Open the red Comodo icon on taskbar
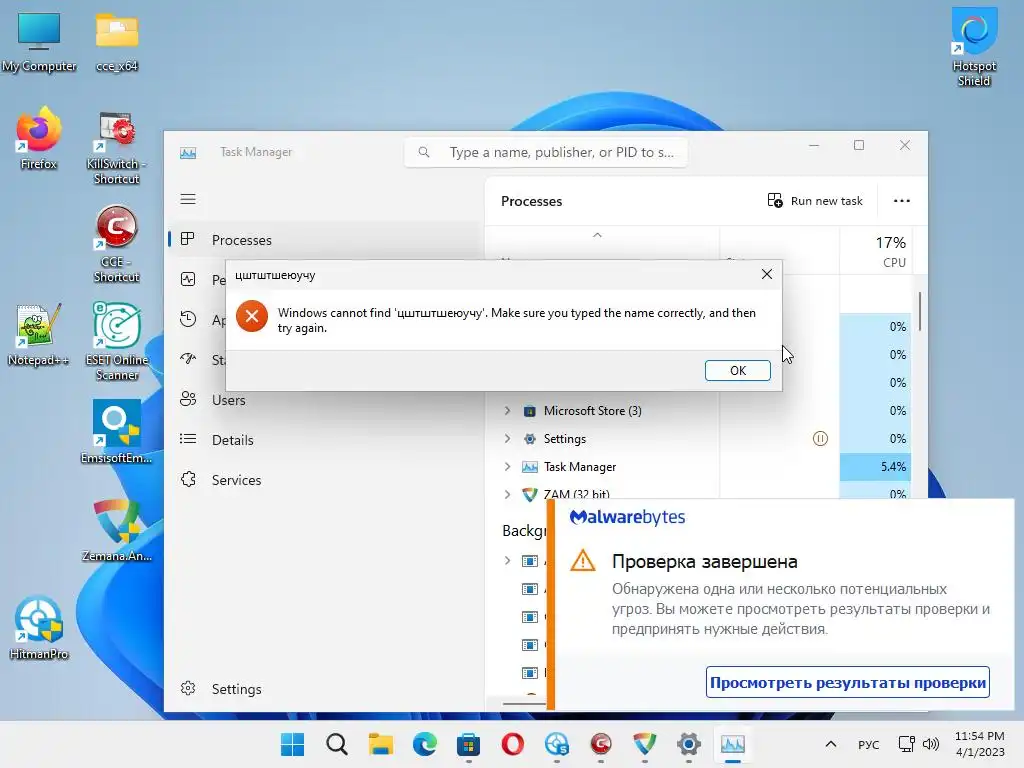The height and width of the screenshot is (768, 1024). pos(601,744)
